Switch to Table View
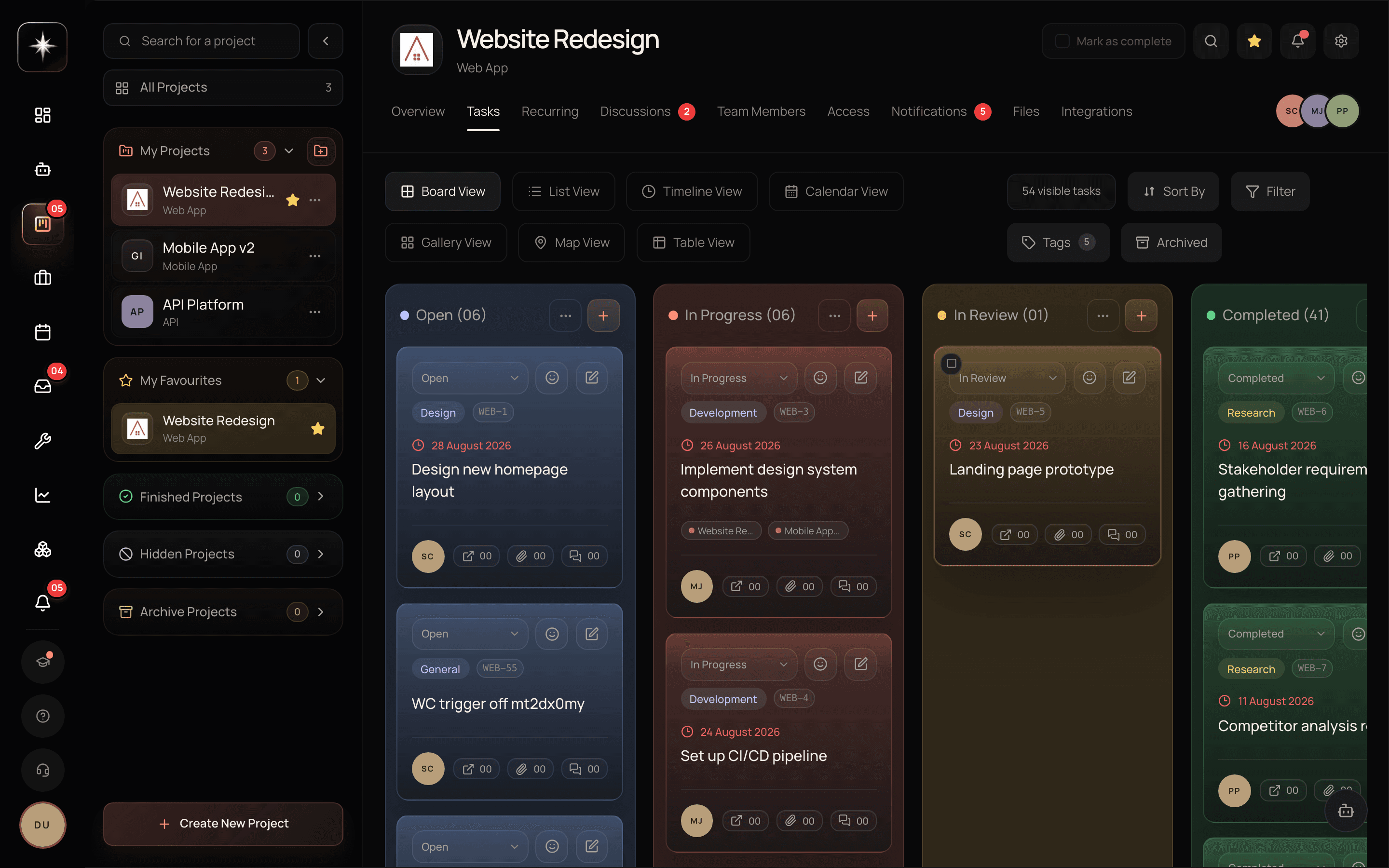 pos(693,242)
